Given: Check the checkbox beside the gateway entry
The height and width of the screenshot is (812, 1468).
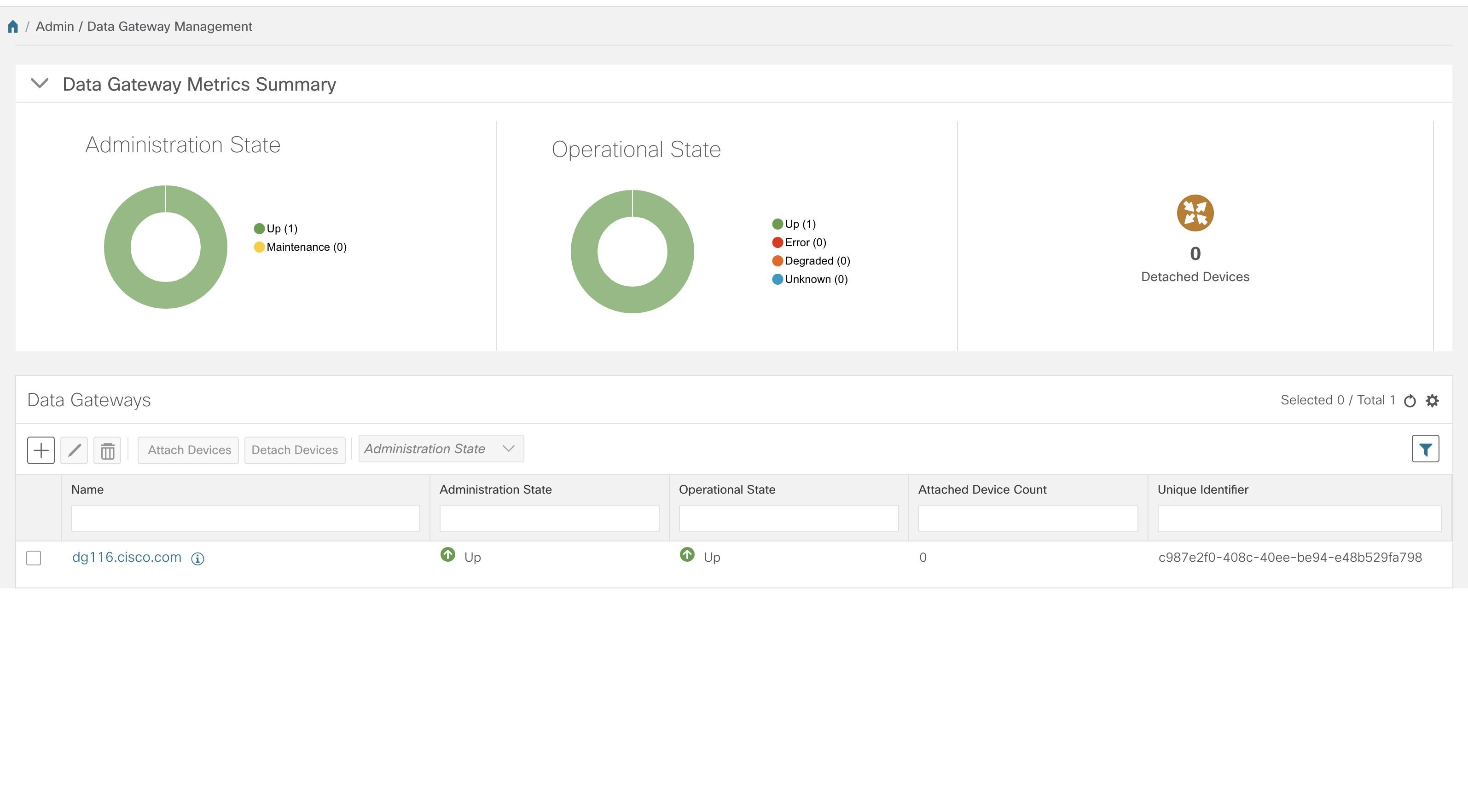Looking at the screenshot, I should [34, 558].
